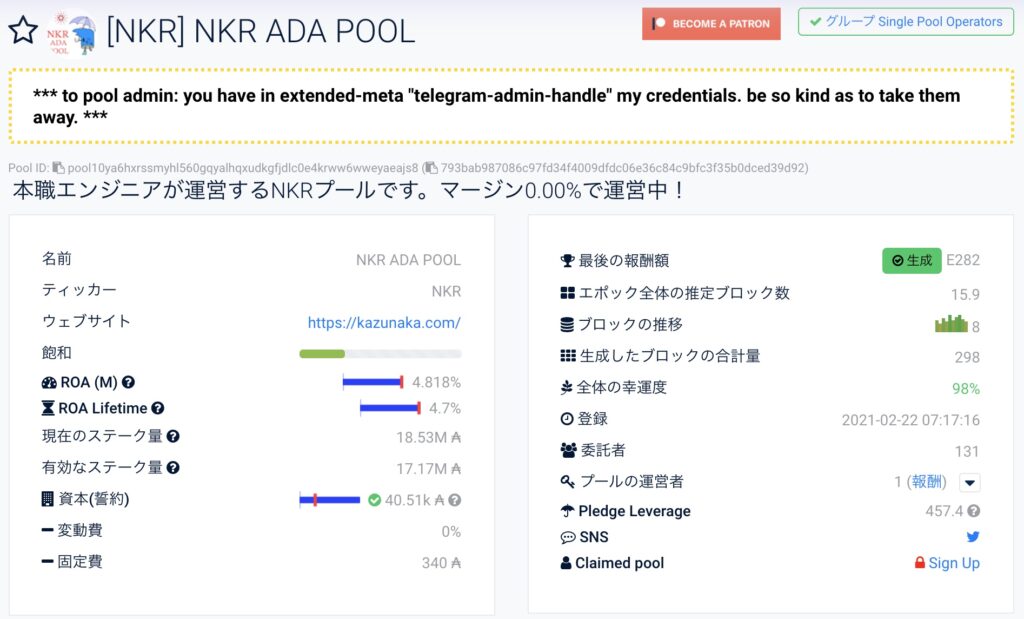1024x619 pixels.
Task: Click the yellow-bordered pool admin notice message
Action: 511,106
